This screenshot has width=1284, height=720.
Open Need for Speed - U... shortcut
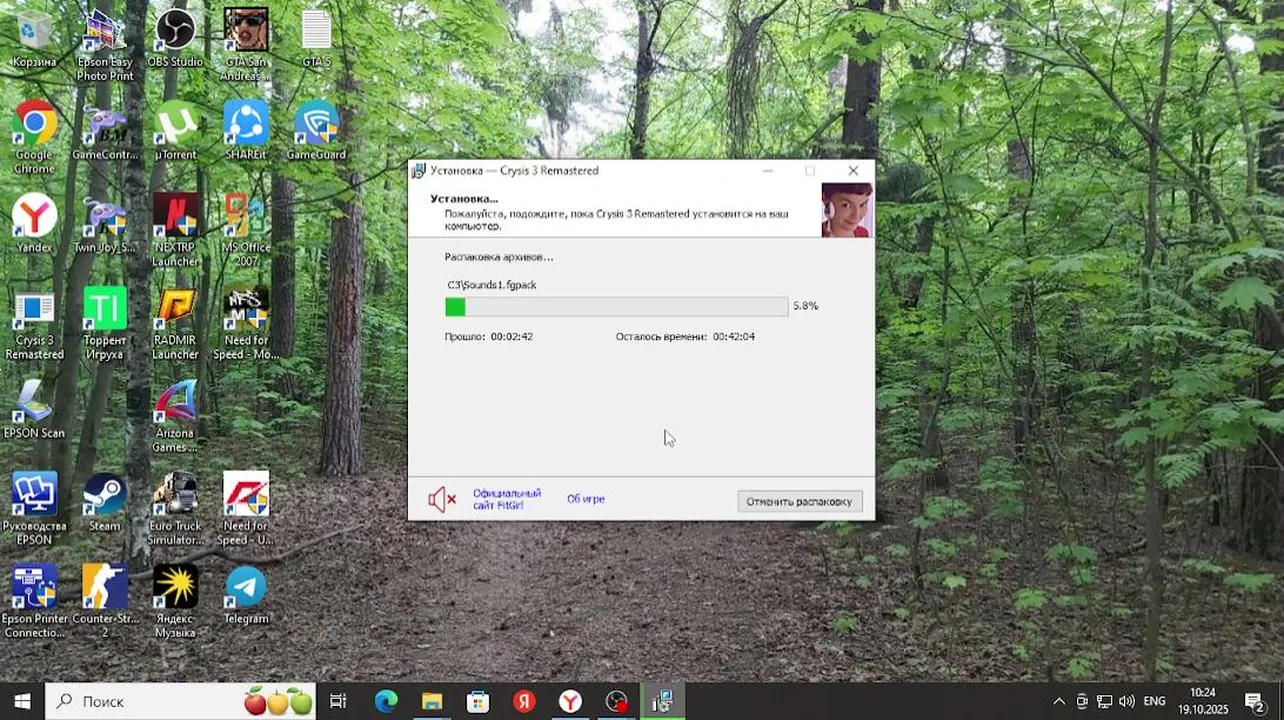(246, 508)
